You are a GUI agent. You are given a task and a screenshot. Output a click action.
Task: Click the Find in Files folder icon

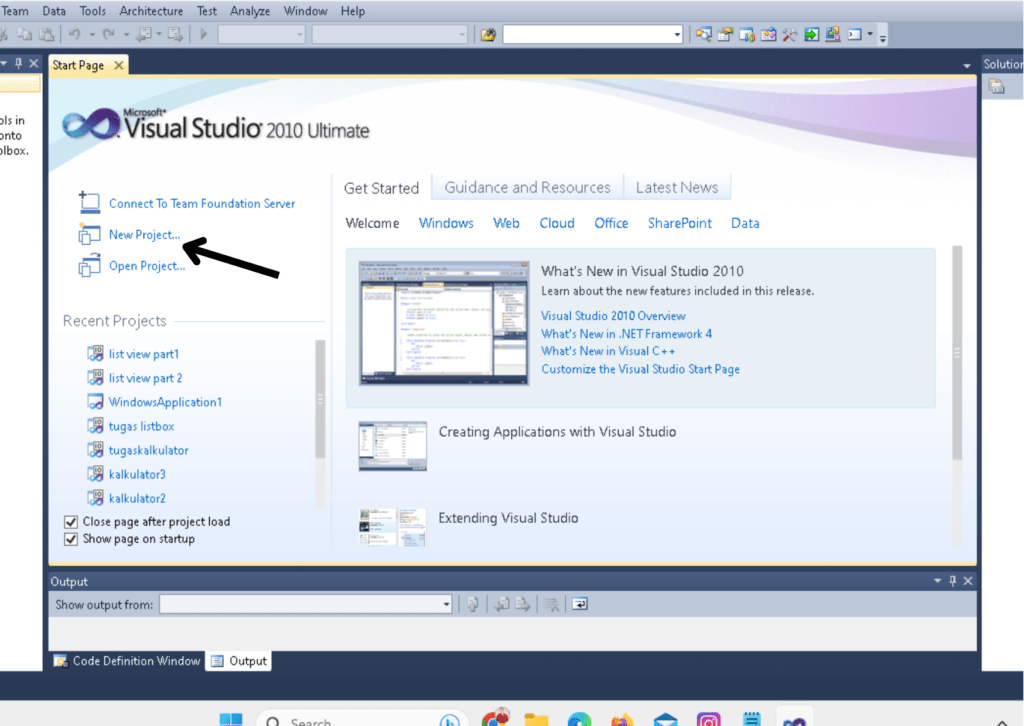[x=488, y=35]
